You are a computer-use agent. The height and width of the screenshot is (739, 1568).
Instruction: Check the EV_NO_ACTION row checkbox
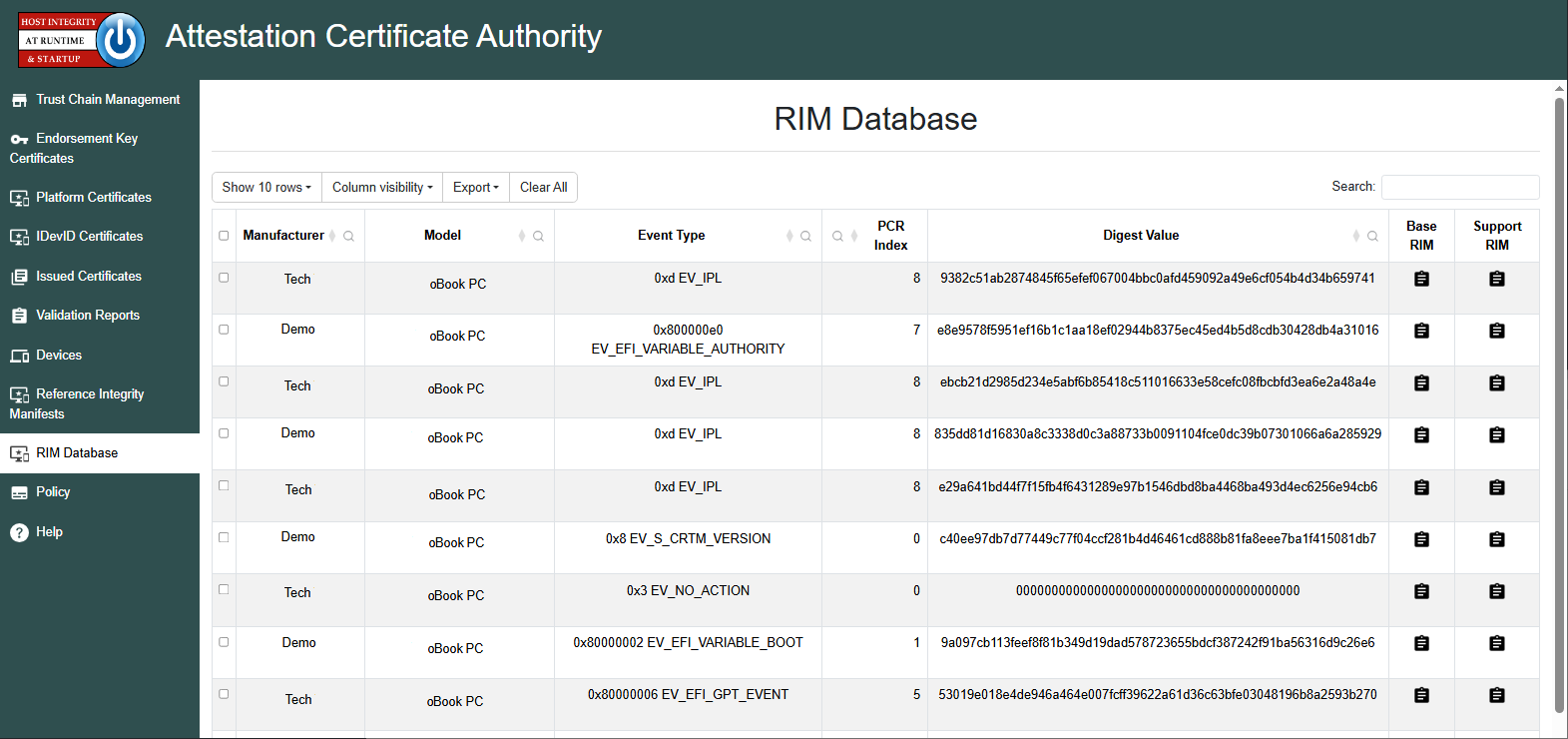pyautogui.click(x=224, y=589)
